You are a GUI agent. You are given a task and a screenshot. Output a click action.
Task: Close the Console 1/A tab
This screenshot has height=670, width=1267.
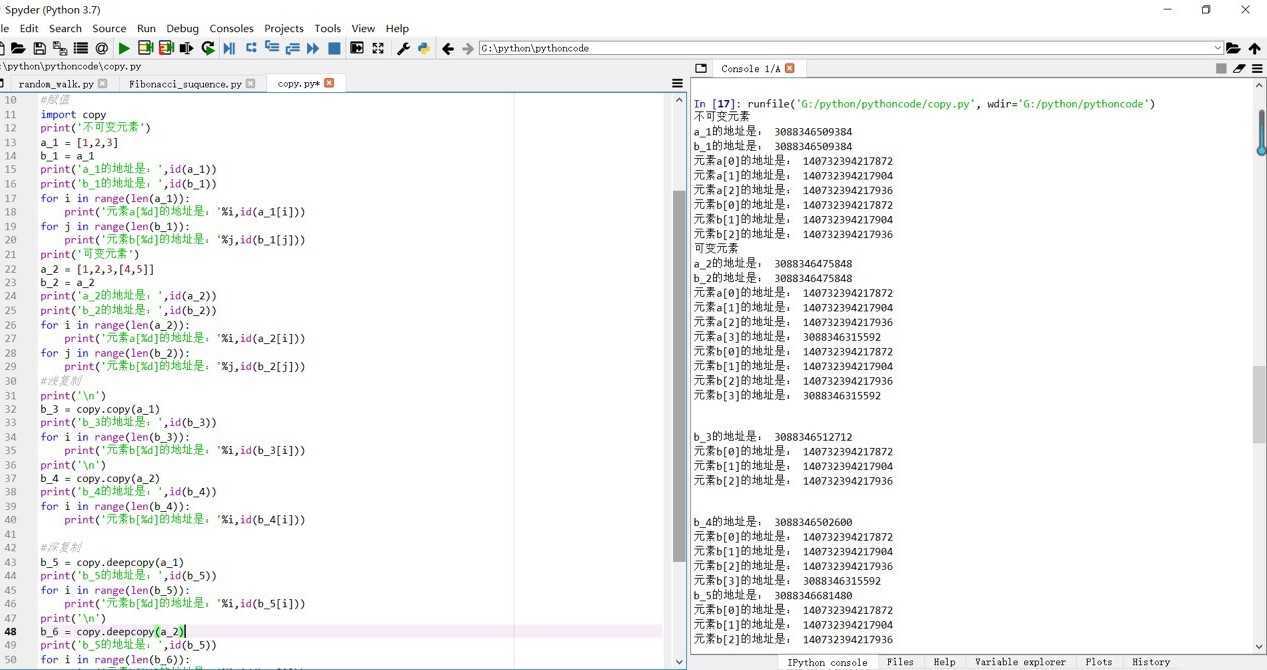pos(789,68)
